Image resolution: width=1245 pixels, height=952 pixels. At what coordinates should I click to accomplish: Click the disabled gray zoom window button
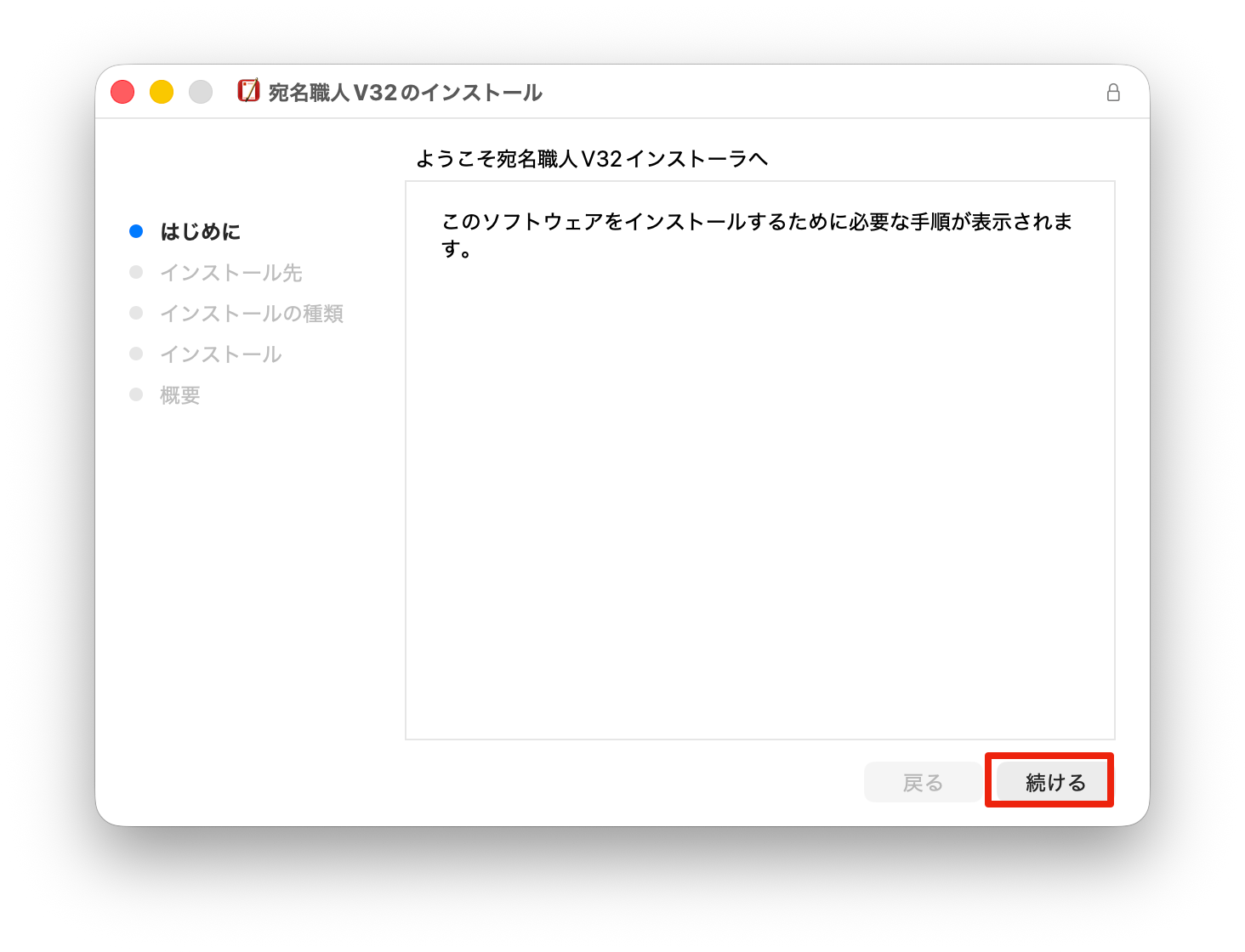coord(201,92)
